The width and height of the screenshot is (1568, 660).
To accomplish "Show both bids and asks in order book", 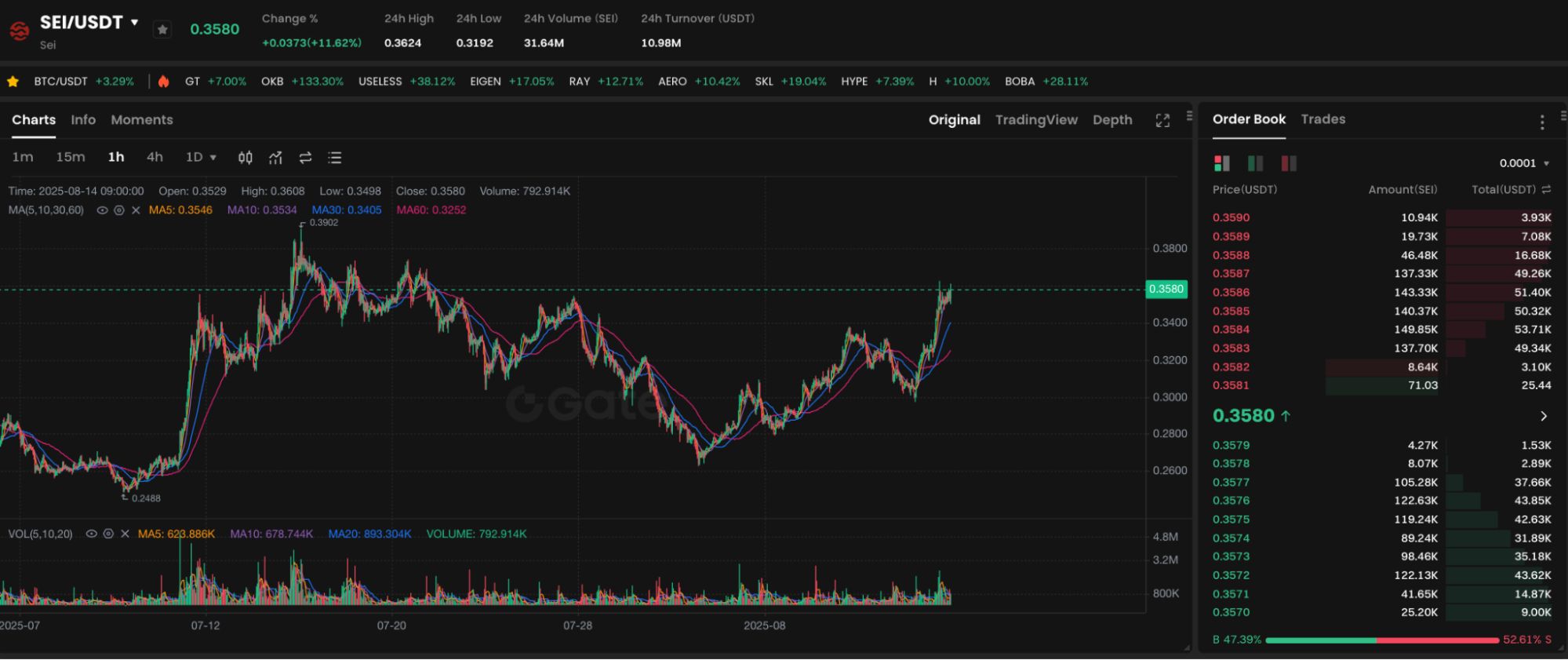I will tap(1222, 163).
